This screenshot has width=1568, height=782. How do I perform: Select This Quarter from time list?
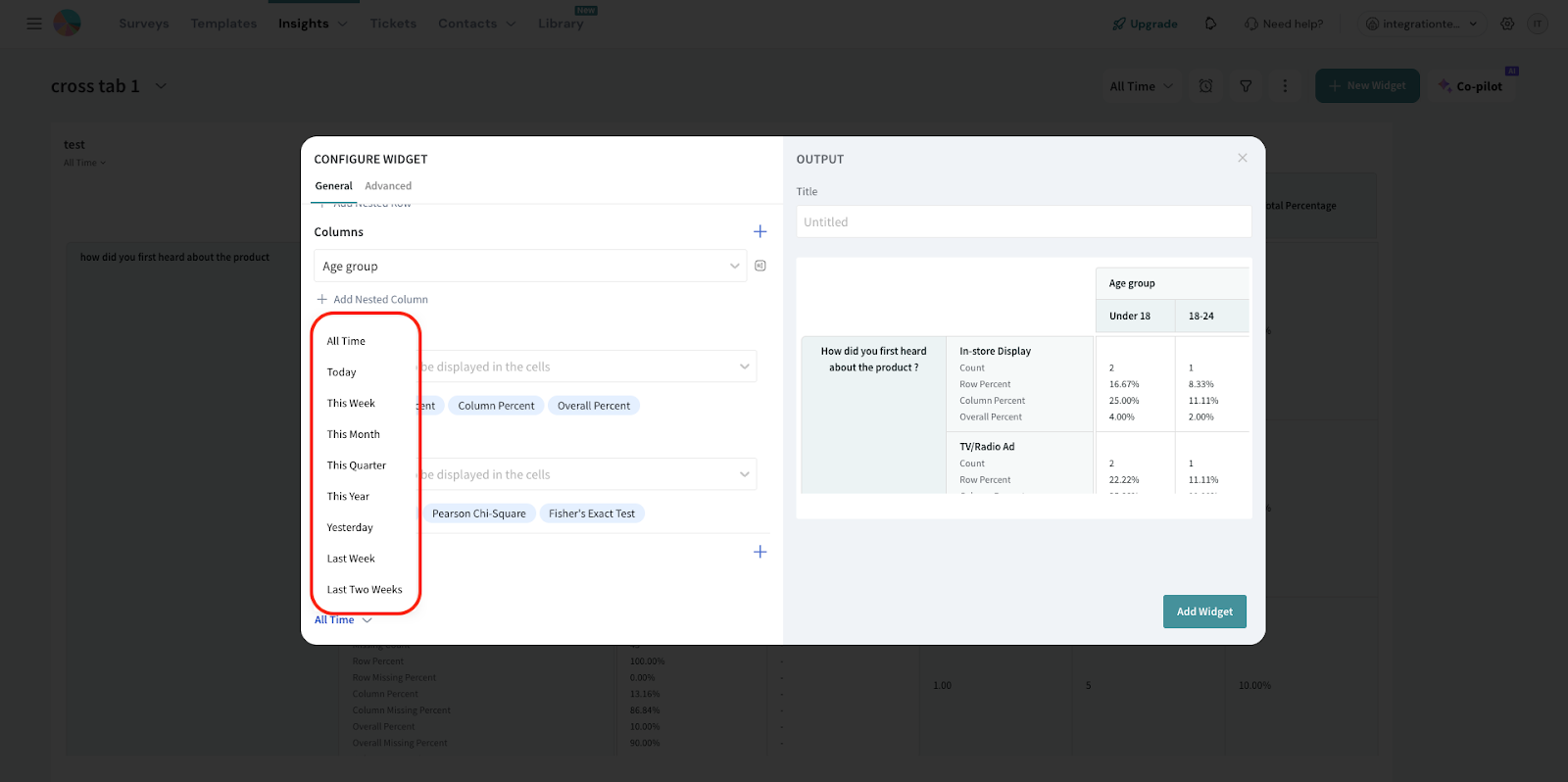[357, 465]
